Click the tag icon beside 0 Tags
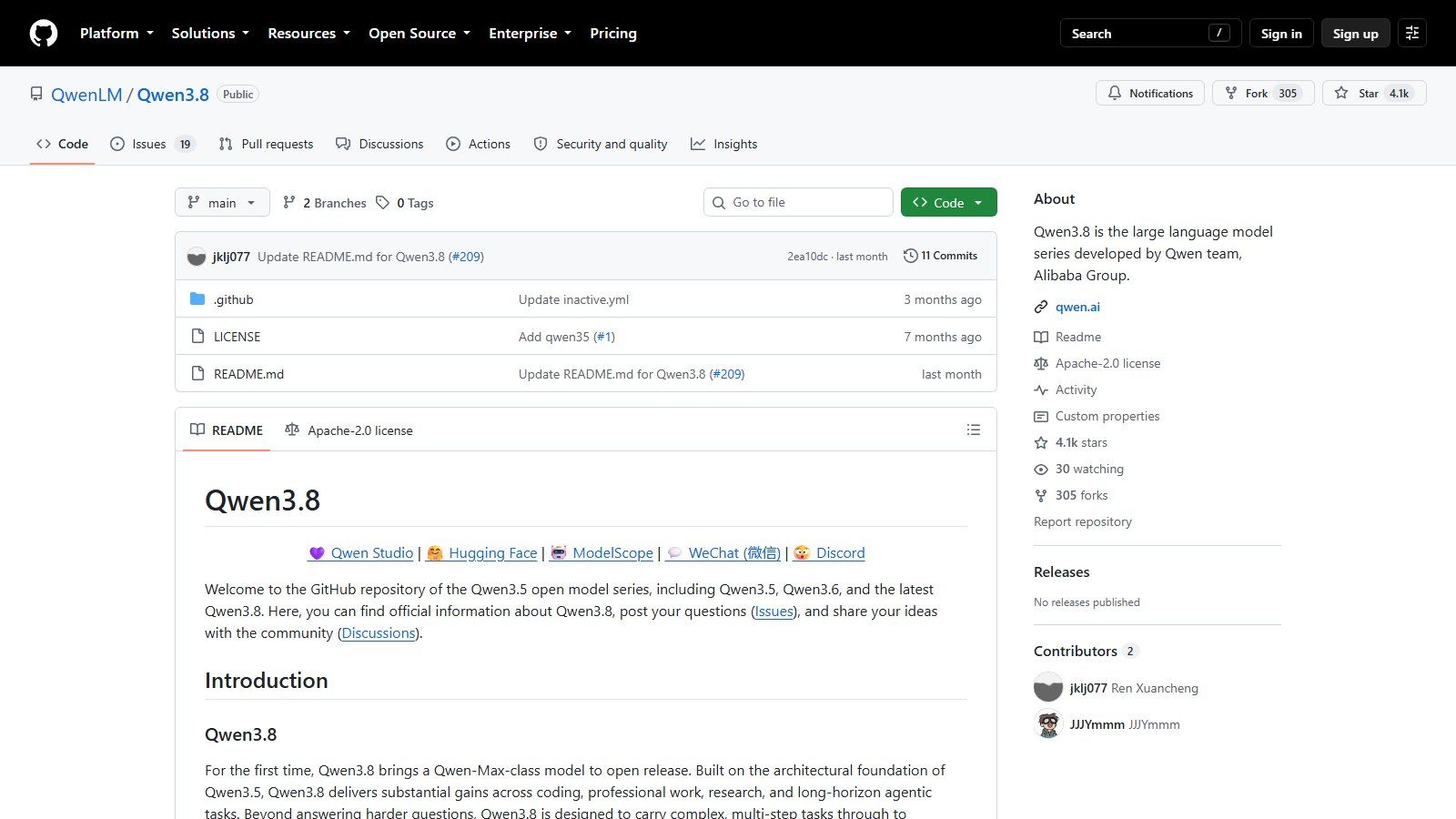This screenshot has width=1456, height=819. coord(383,203)
